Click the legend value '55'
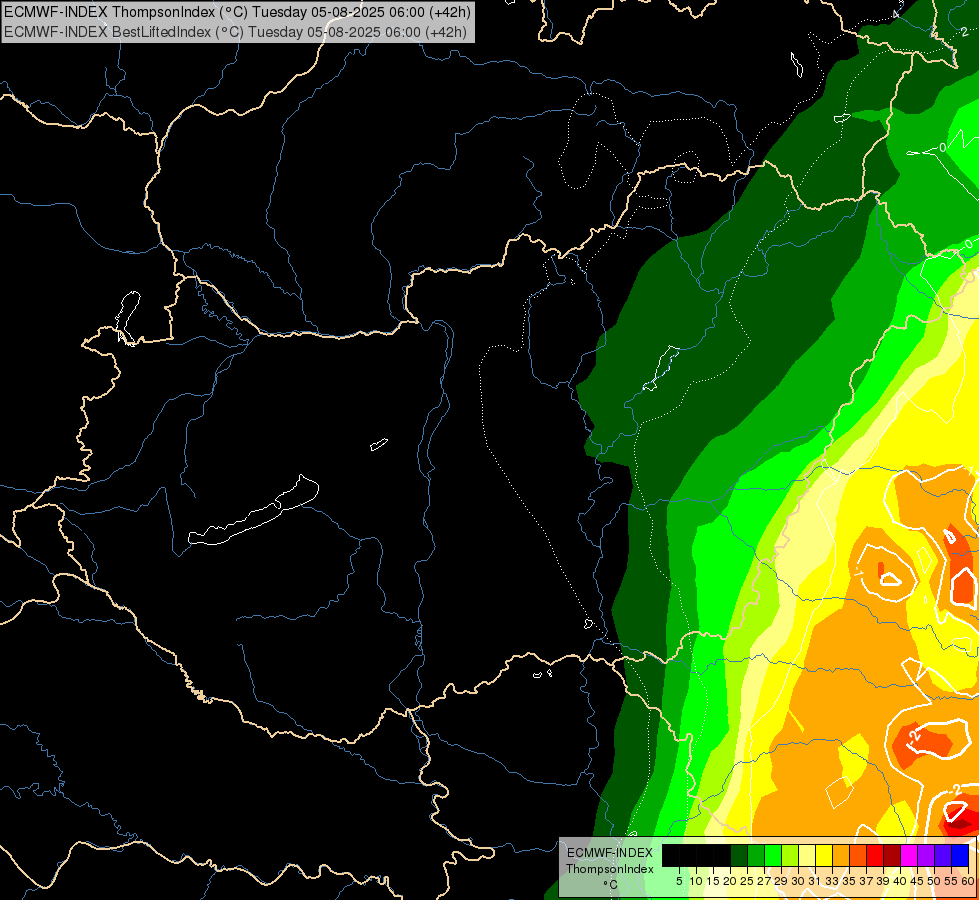979x900 pixels. (951, 881)
